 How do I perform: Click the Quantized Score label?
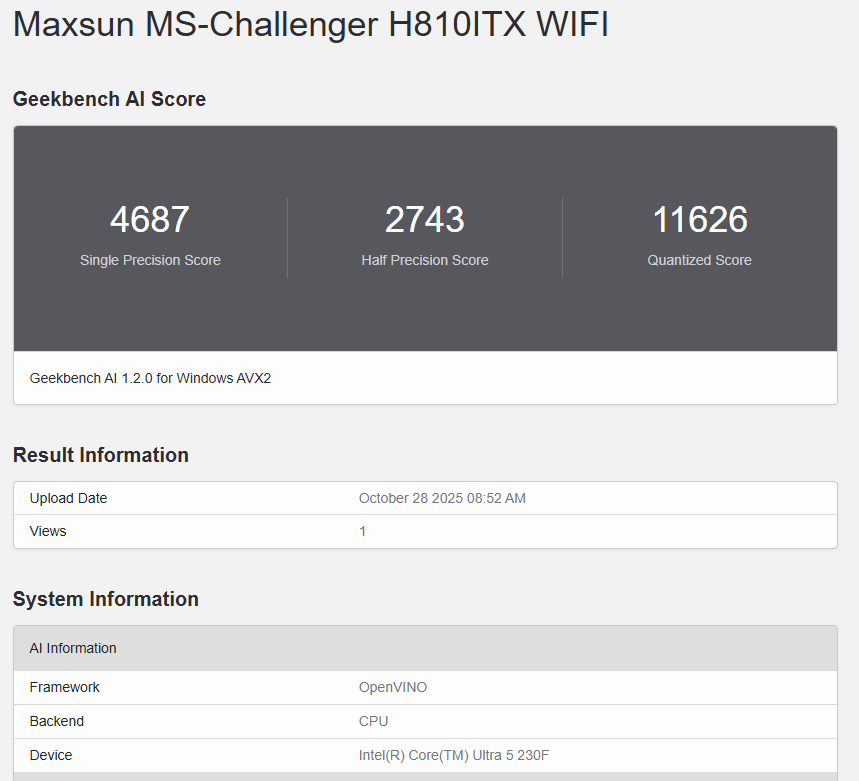point(700,260)
